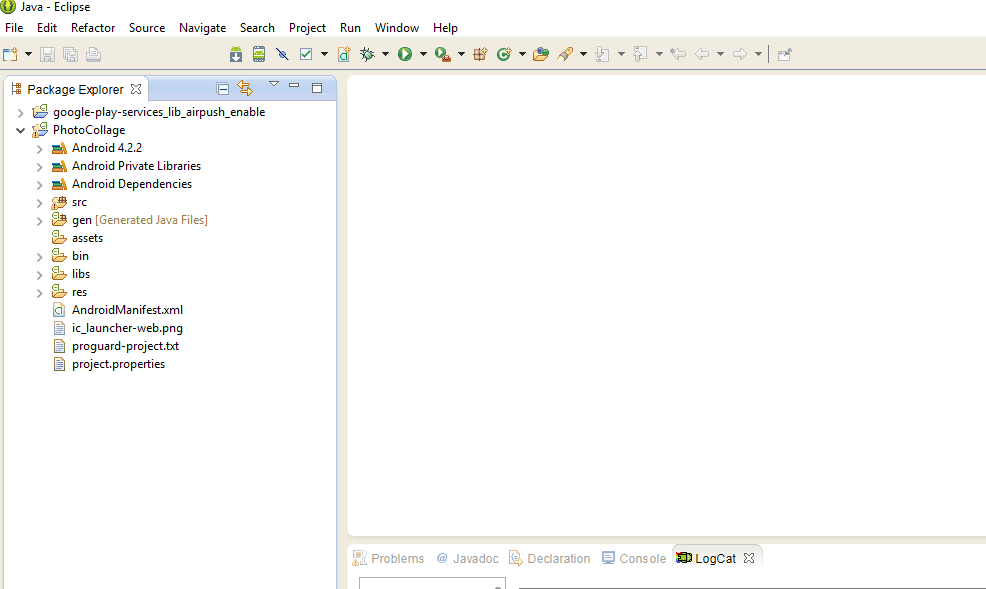
Task: Select proguard-project.txt in the tree
Action: coord(125,346)
